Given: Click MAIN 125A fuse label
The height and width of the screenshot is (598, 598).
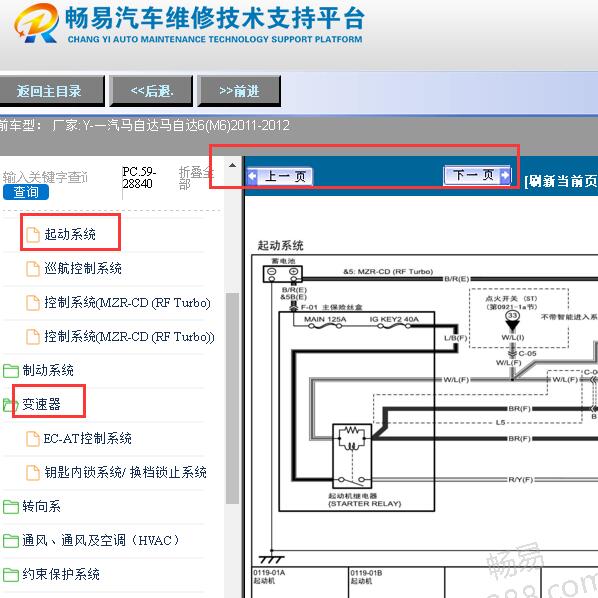Looking at the screenshot, I should [x=325, y=319].
